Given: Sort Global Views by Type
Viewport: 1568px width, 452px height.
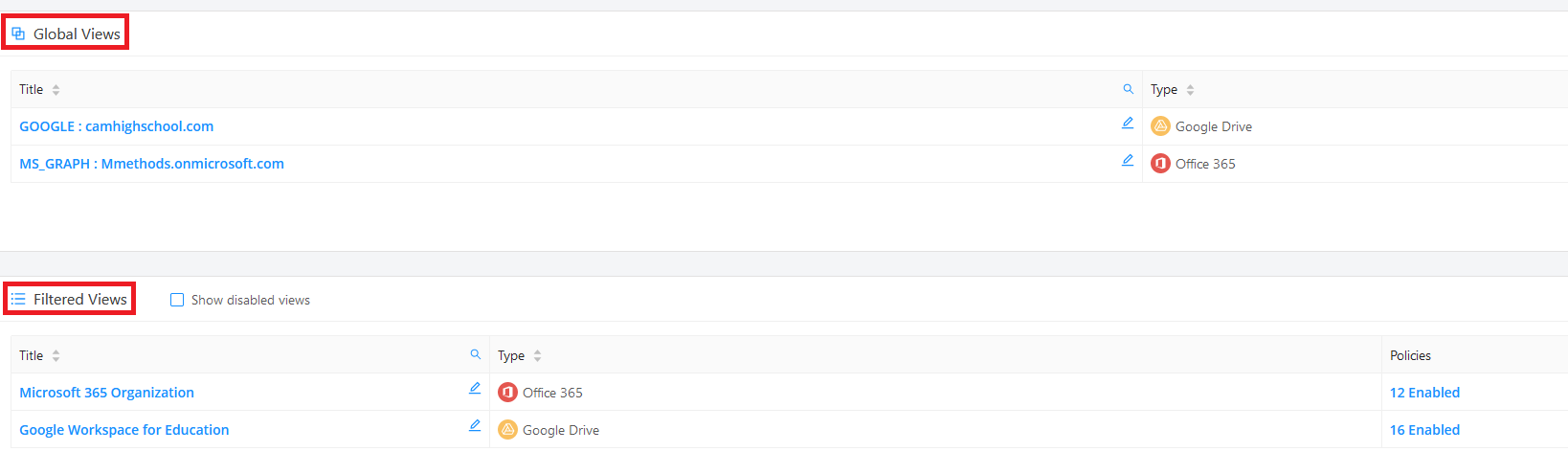Looking at the screenshot, I should click(1190, 90).
